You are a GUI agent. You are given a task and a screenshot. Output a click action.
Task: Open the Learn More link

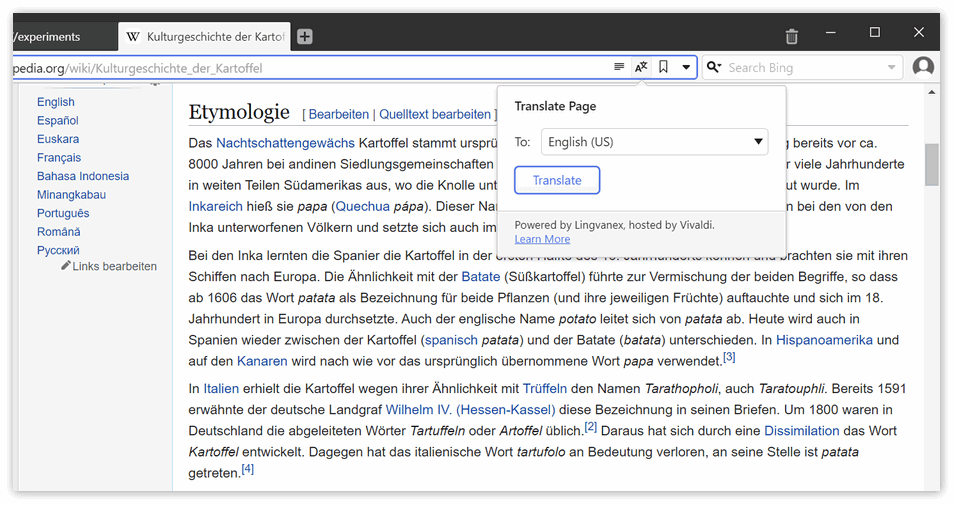[x=542, y=240]
